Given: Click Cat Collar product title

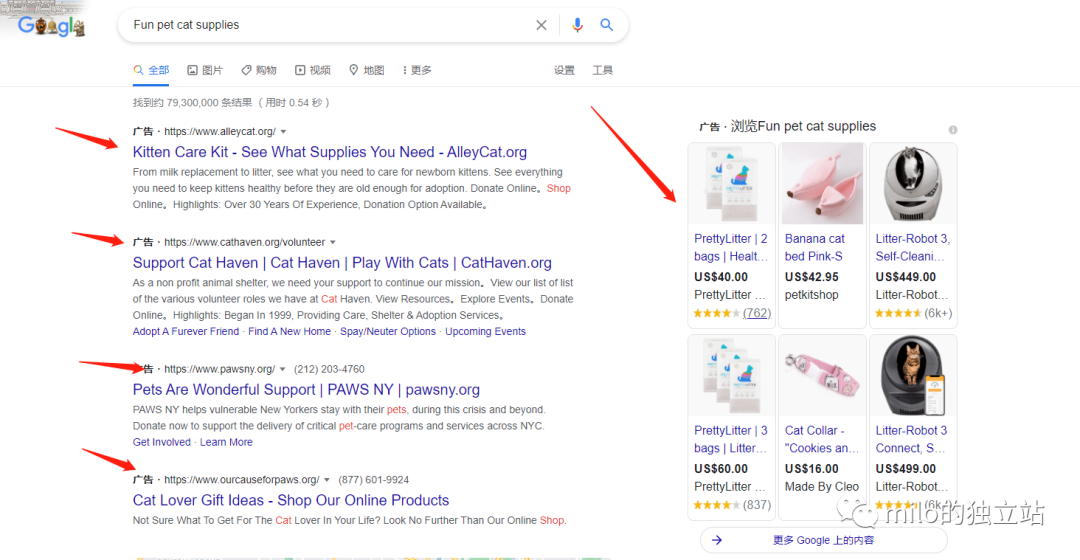Looking at the screenshot, I should [x=822, y=439].
